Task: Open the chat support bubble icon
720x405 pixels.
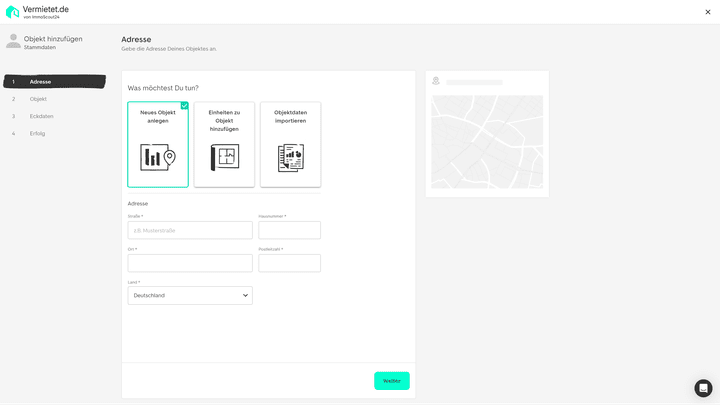Action: 703,388
